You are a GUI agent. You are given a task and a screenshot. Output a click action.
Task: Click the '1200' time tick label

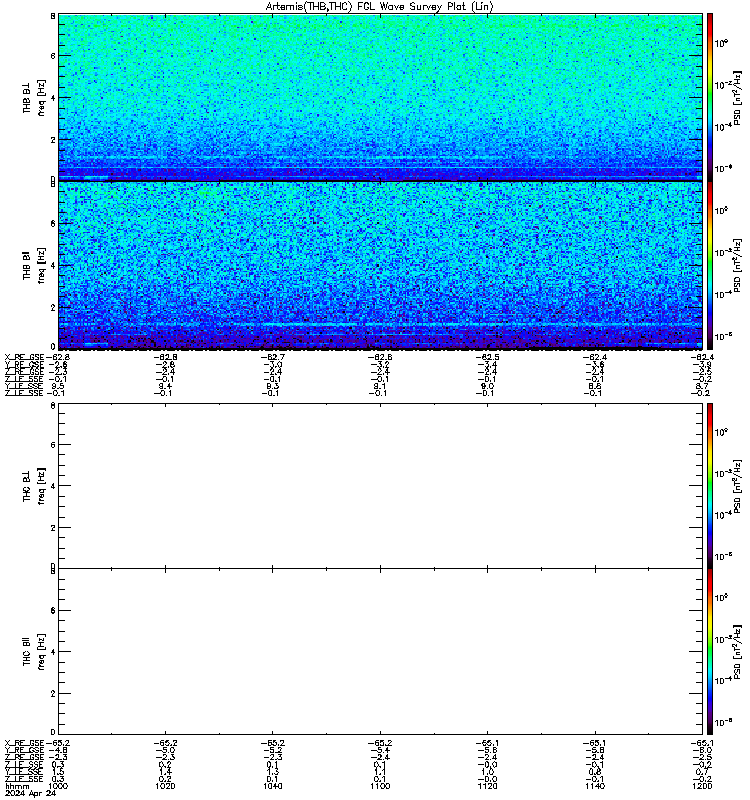point(703,786)
